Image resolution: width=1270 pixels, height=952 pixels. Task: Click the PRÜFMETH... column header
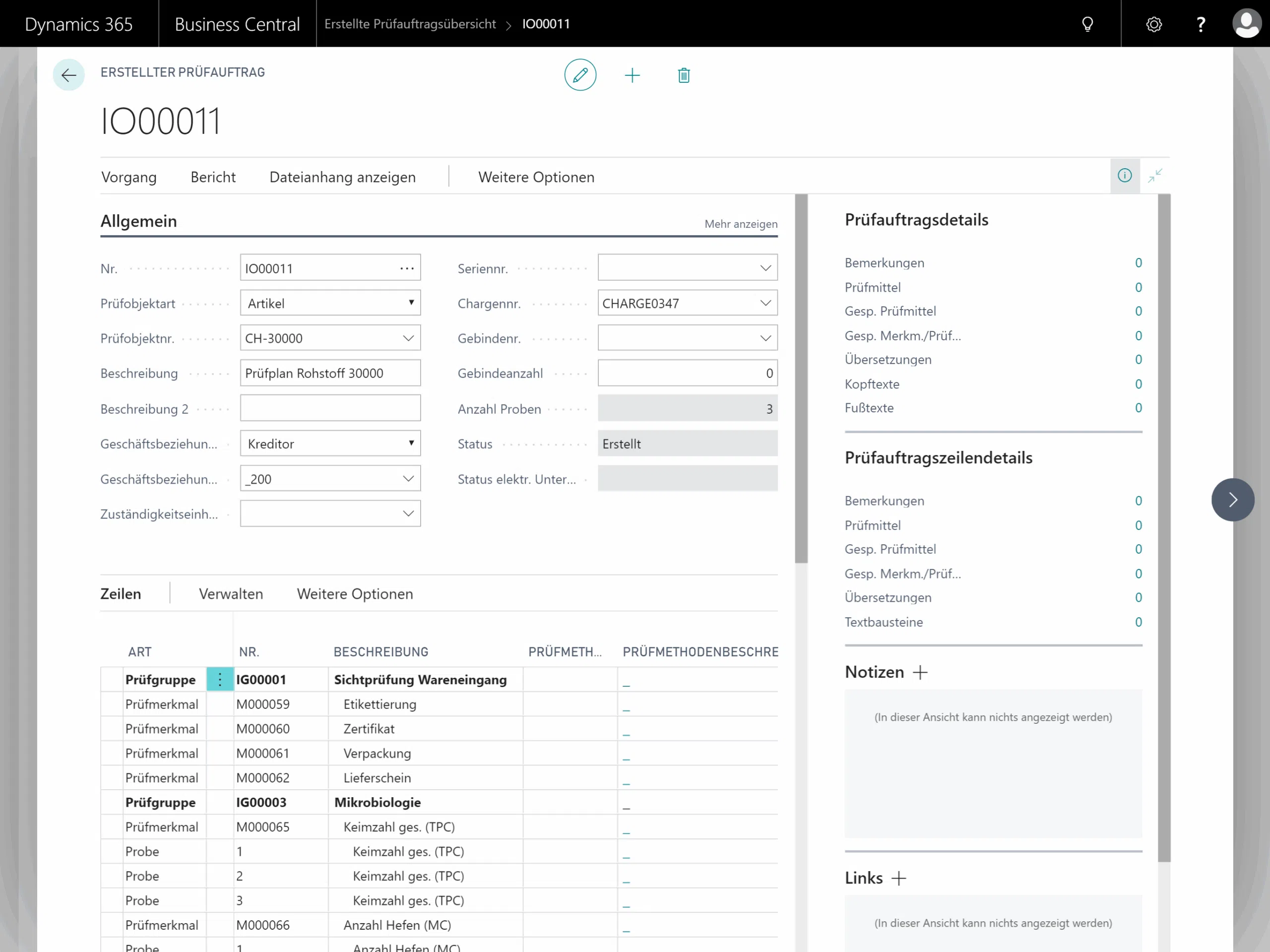pos(565,652)
